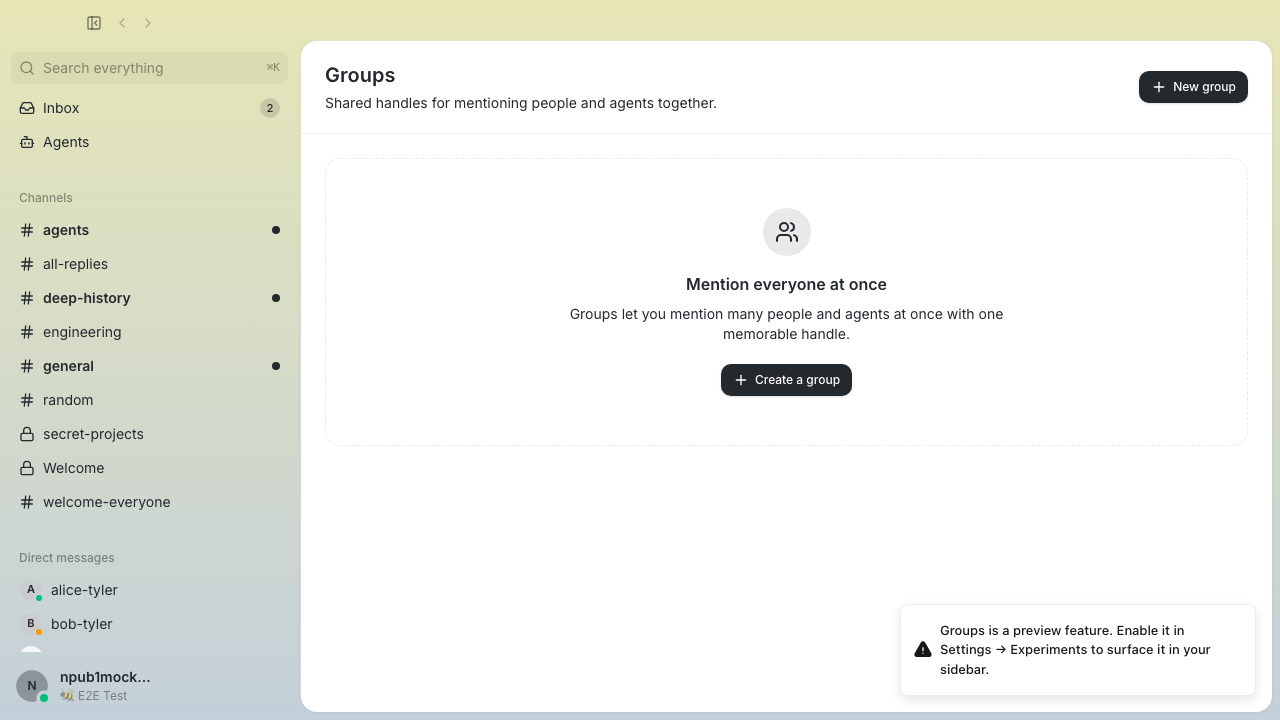Click the Agents robot icon

[x=27, y=142]
